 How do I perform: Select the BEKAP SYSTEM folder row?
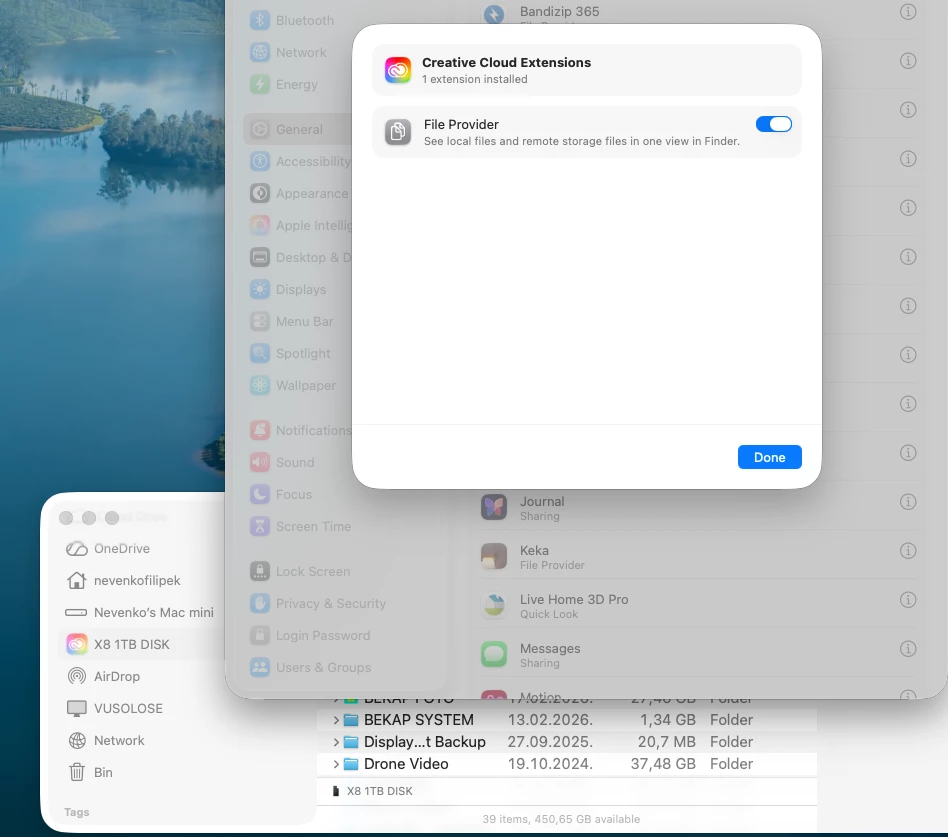point(567,720)
